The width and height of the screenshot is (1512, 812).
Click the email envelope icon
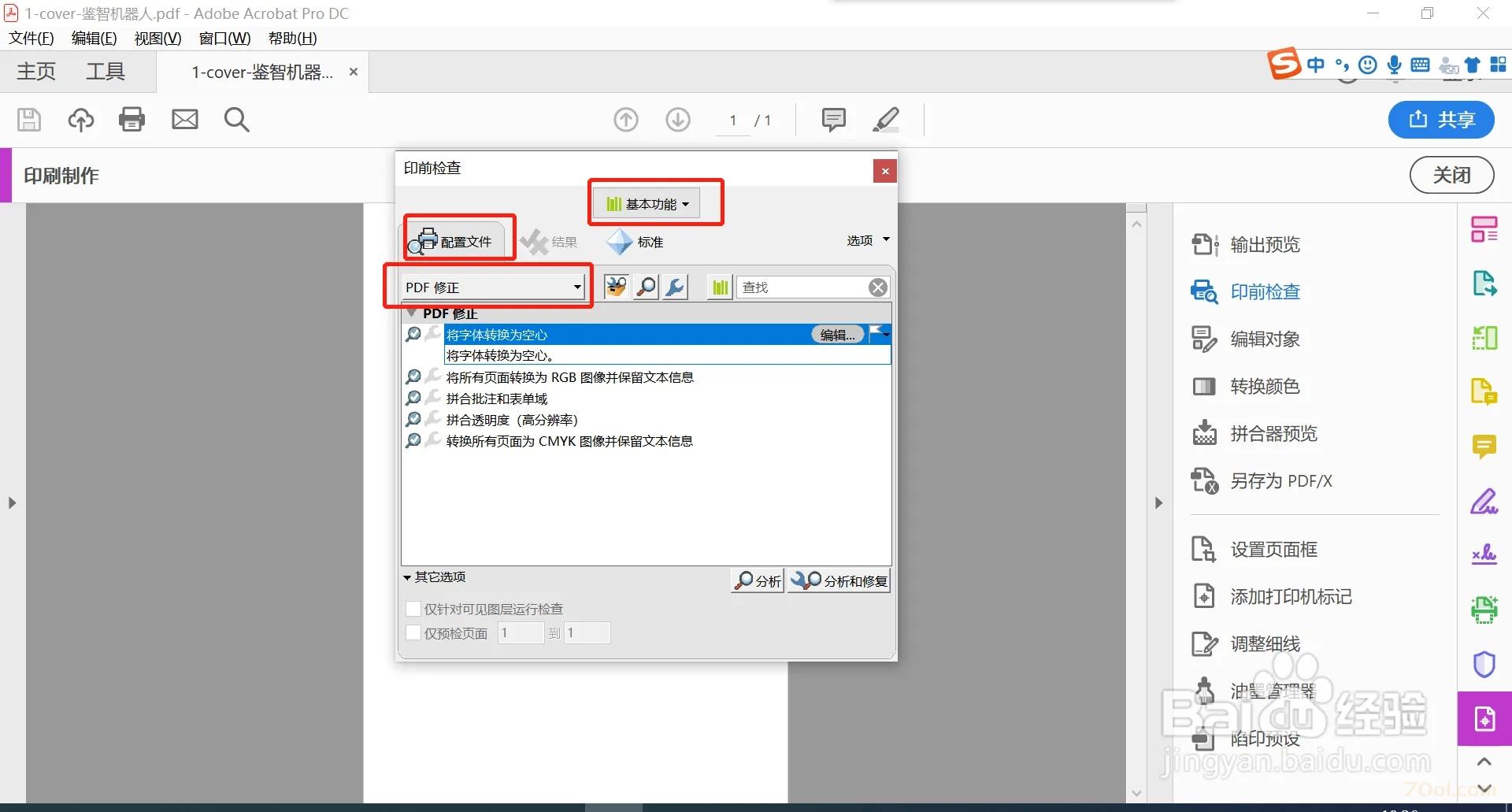pos(185,120)
